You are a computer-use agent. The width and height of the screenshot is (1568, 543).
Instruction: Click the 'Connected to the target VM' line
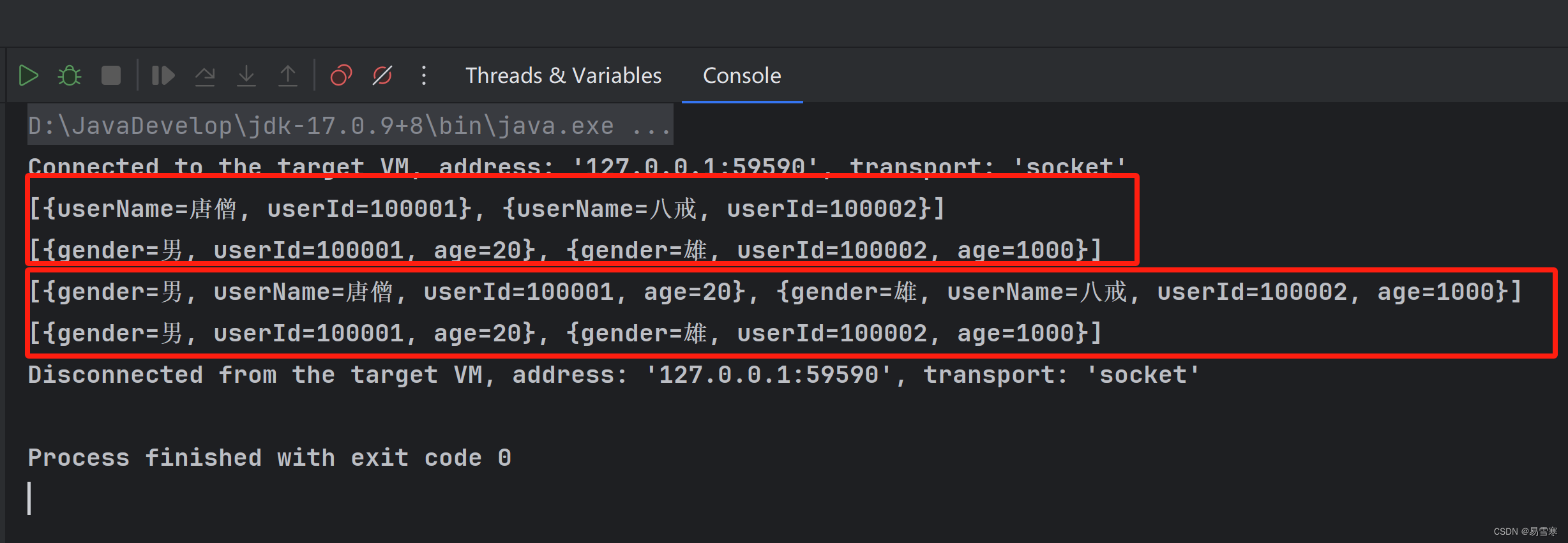coord(577,166)
